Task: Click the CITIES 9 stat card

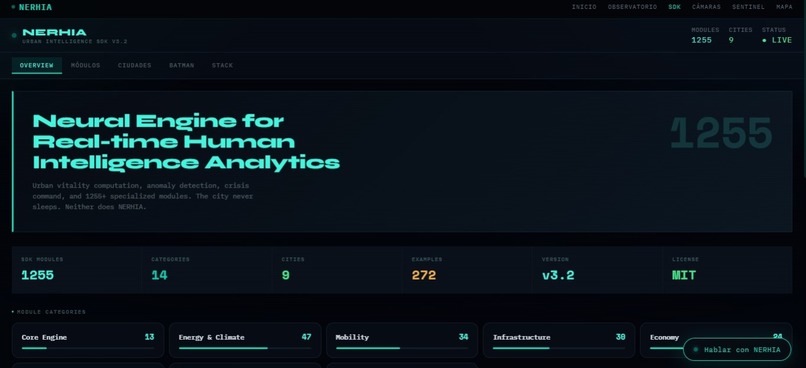Action: [337, 269]
